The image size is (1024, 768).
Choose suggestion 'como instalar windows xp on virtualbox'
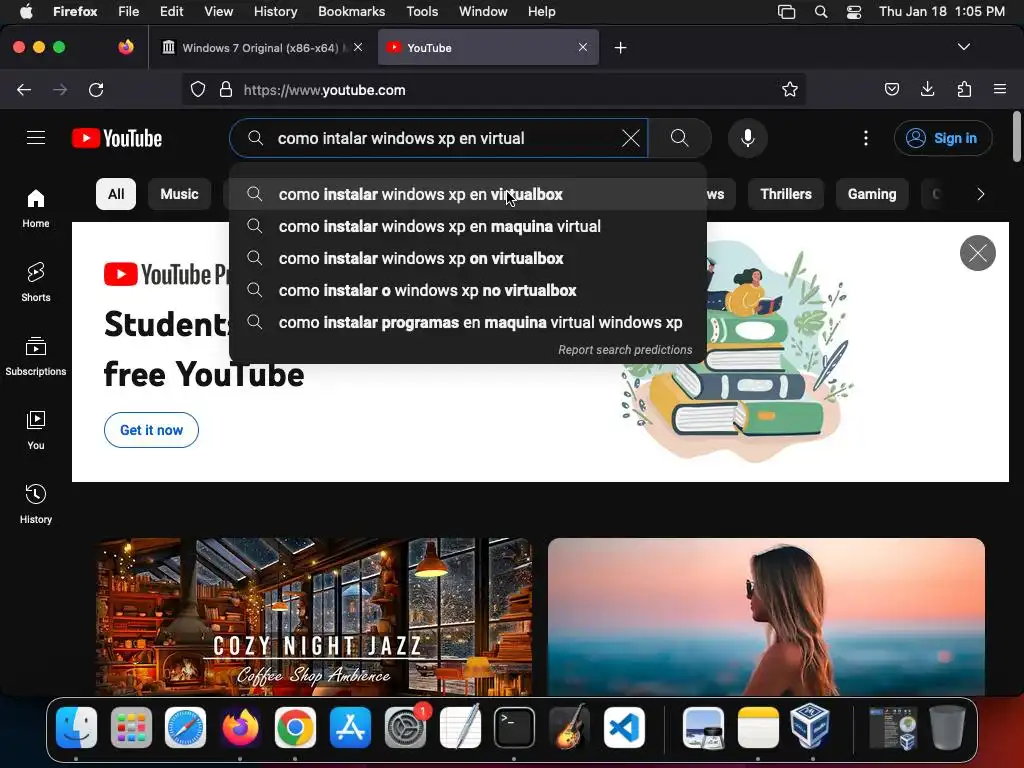(x=468, y=259)
